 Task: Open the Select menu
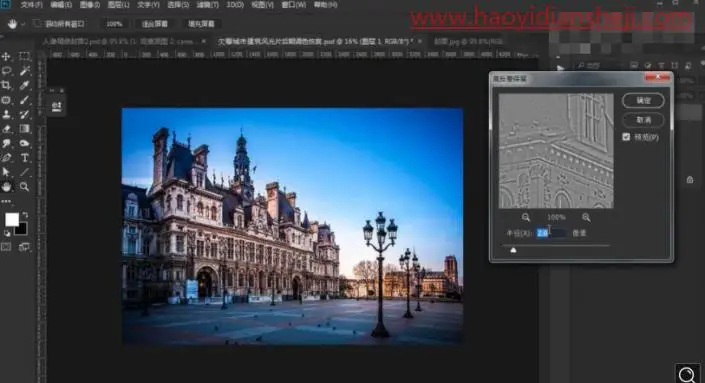pyautogui.click(x=178, y=4)
